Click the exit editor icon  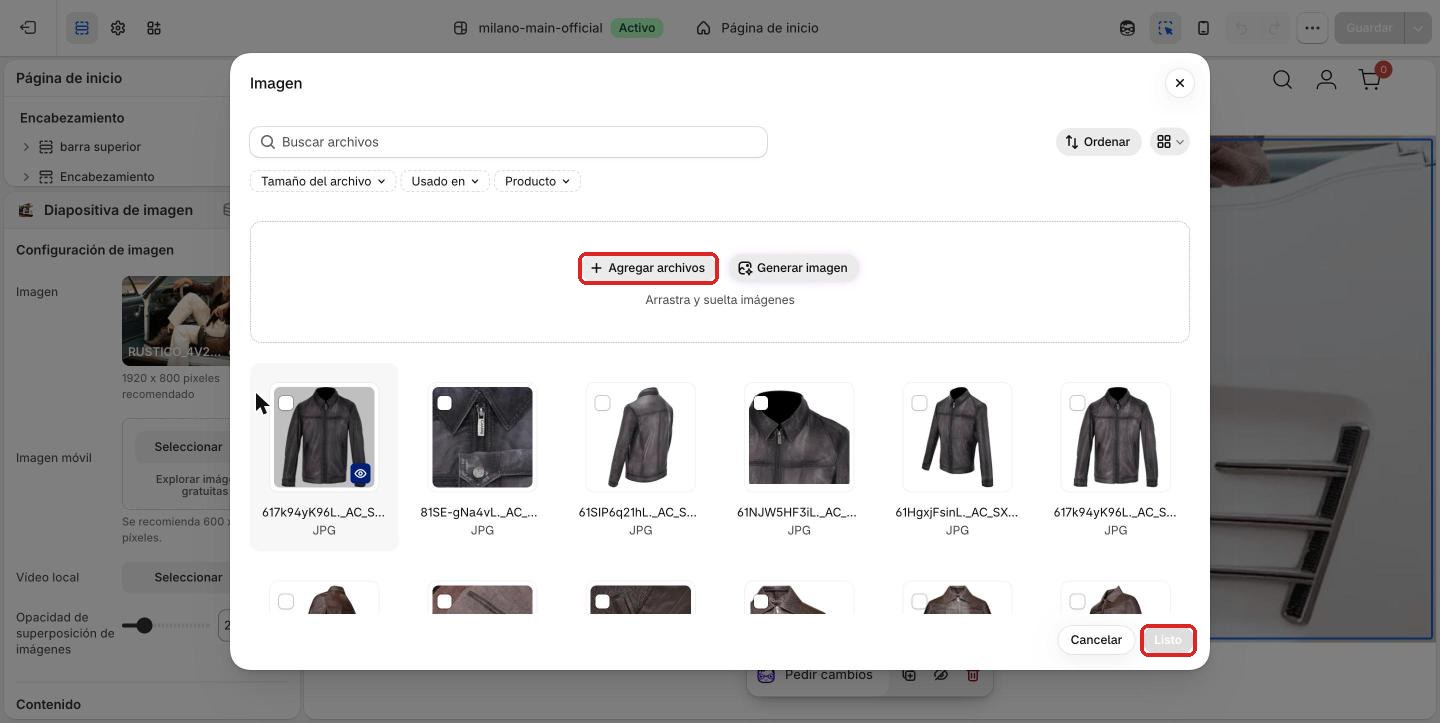click(x=28, y=28)
